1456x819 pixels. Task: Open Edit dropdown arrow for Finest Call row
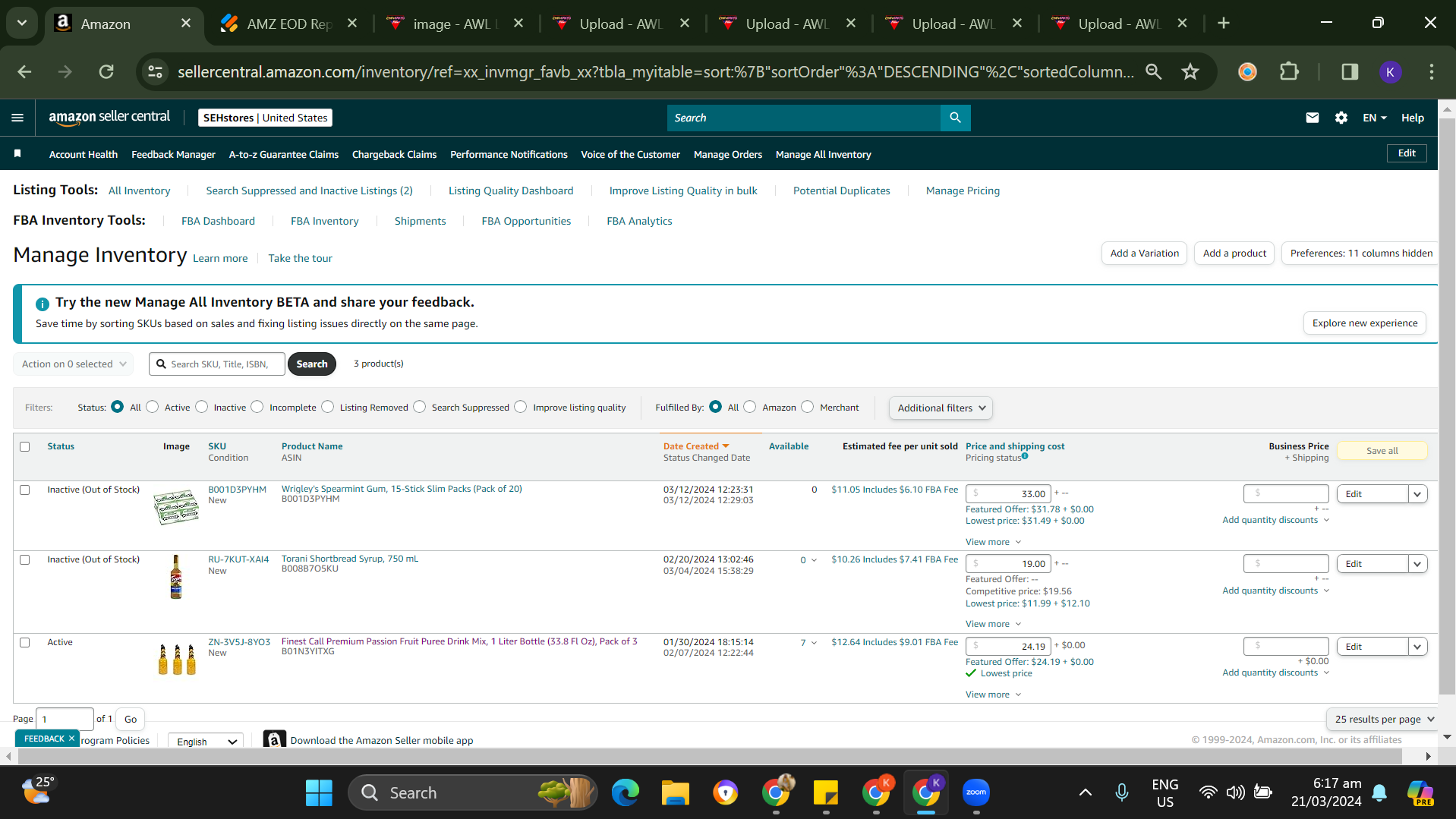coord(1417,647)
